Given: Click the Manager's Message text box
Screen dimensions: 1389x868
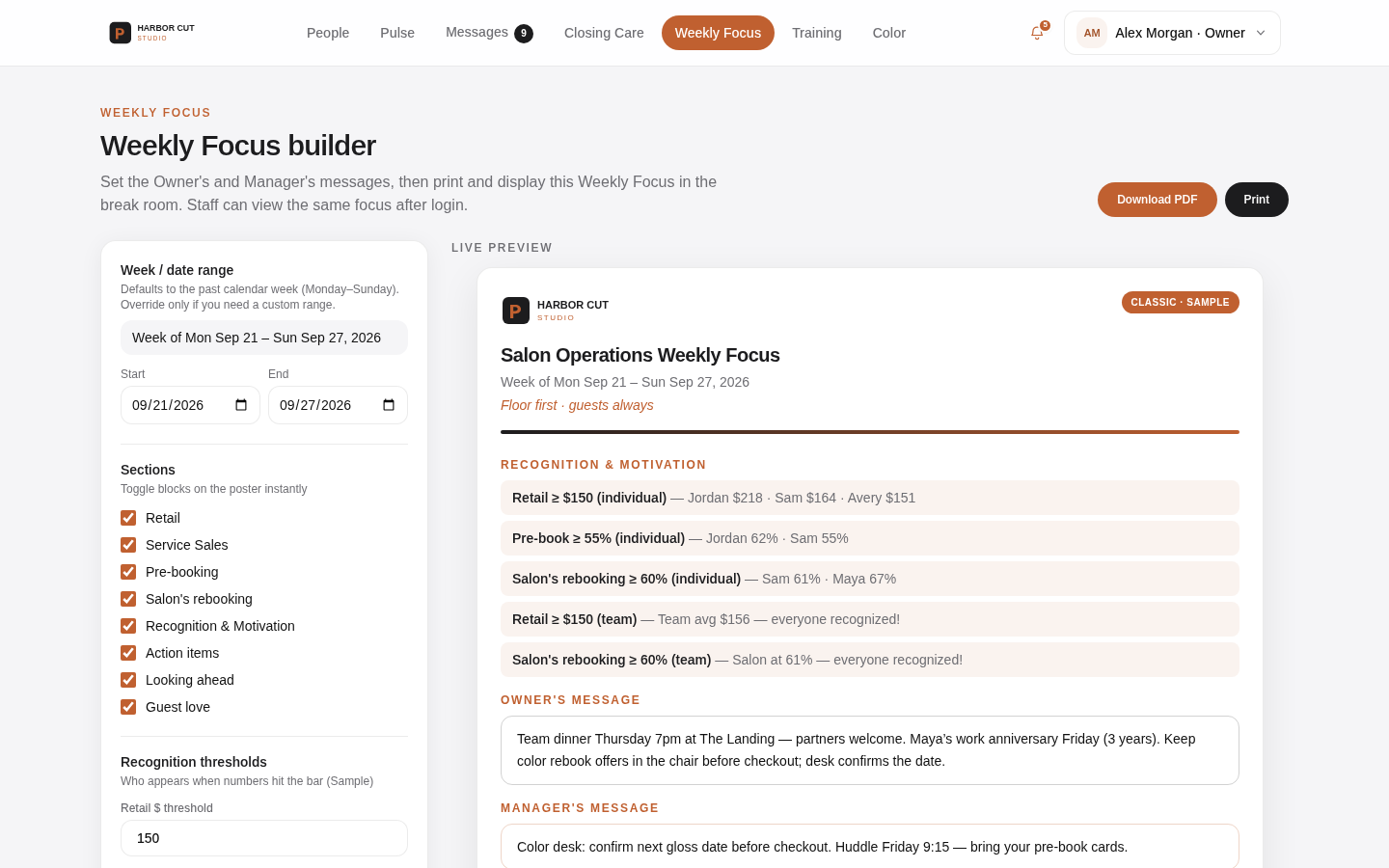Looking at the screenshot, I should coord(870,847).
